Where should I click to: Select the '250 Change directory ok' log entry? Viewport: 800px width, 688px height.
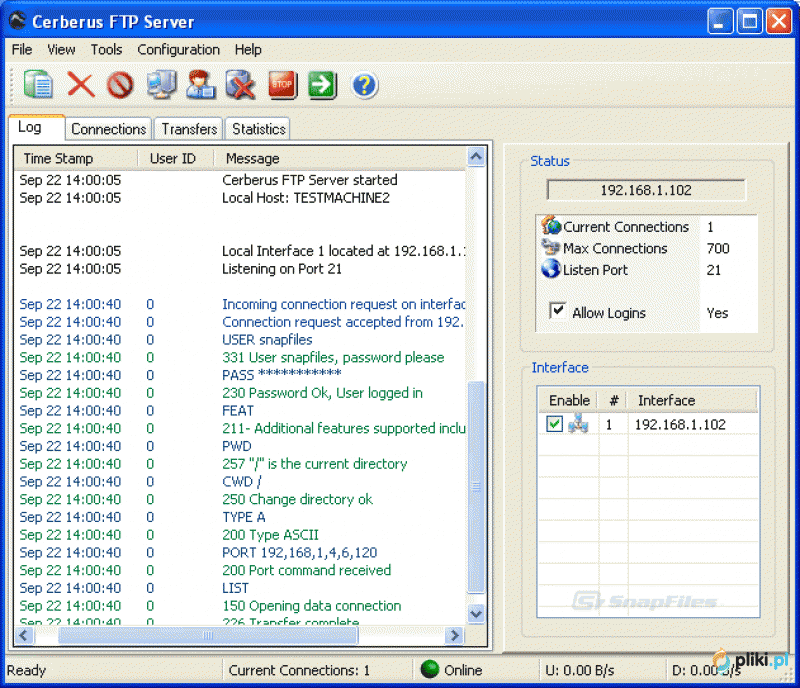[240, 499]
